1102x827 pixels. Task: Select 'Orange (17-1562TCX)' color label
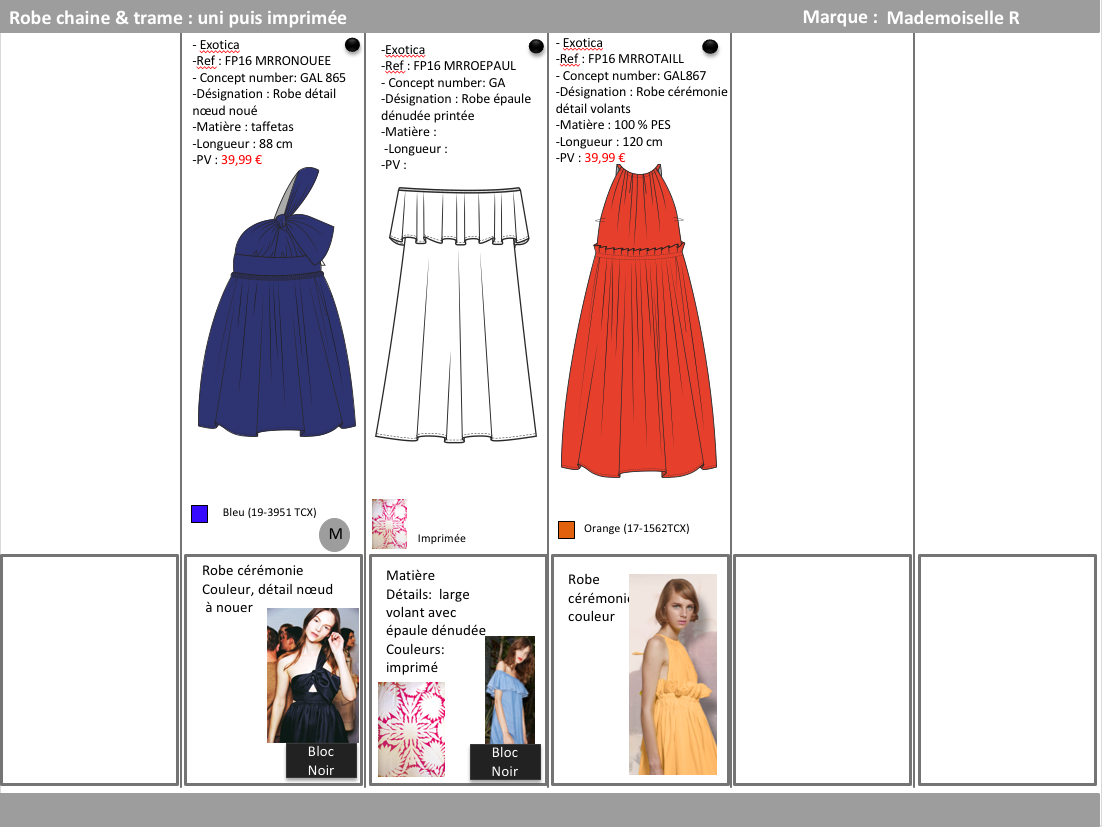(x=637, y=528)
